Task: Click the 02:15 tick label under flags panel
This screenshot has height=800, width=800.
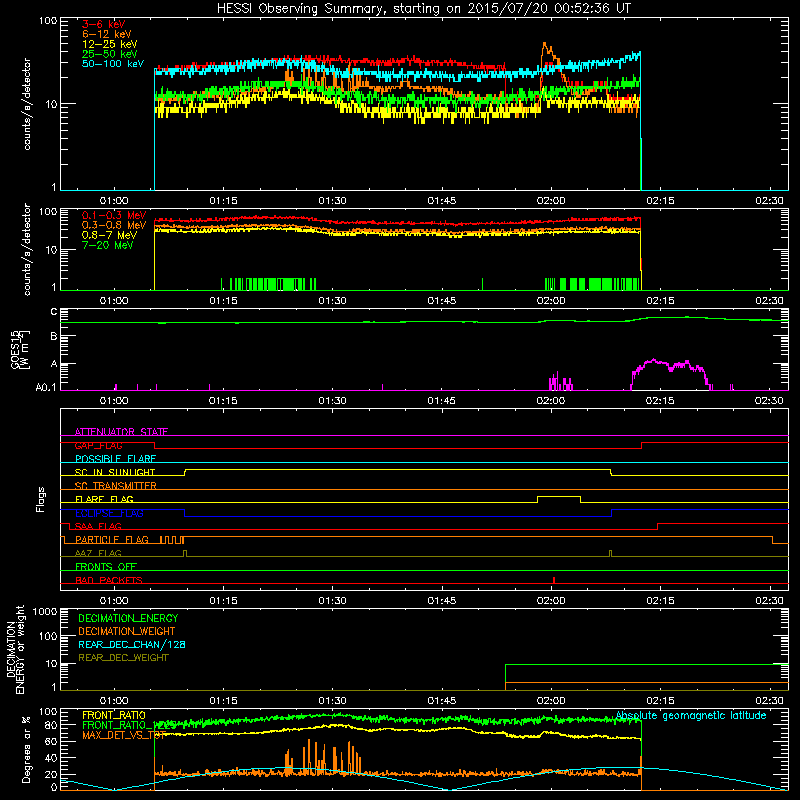Action: tap(660, 601)
